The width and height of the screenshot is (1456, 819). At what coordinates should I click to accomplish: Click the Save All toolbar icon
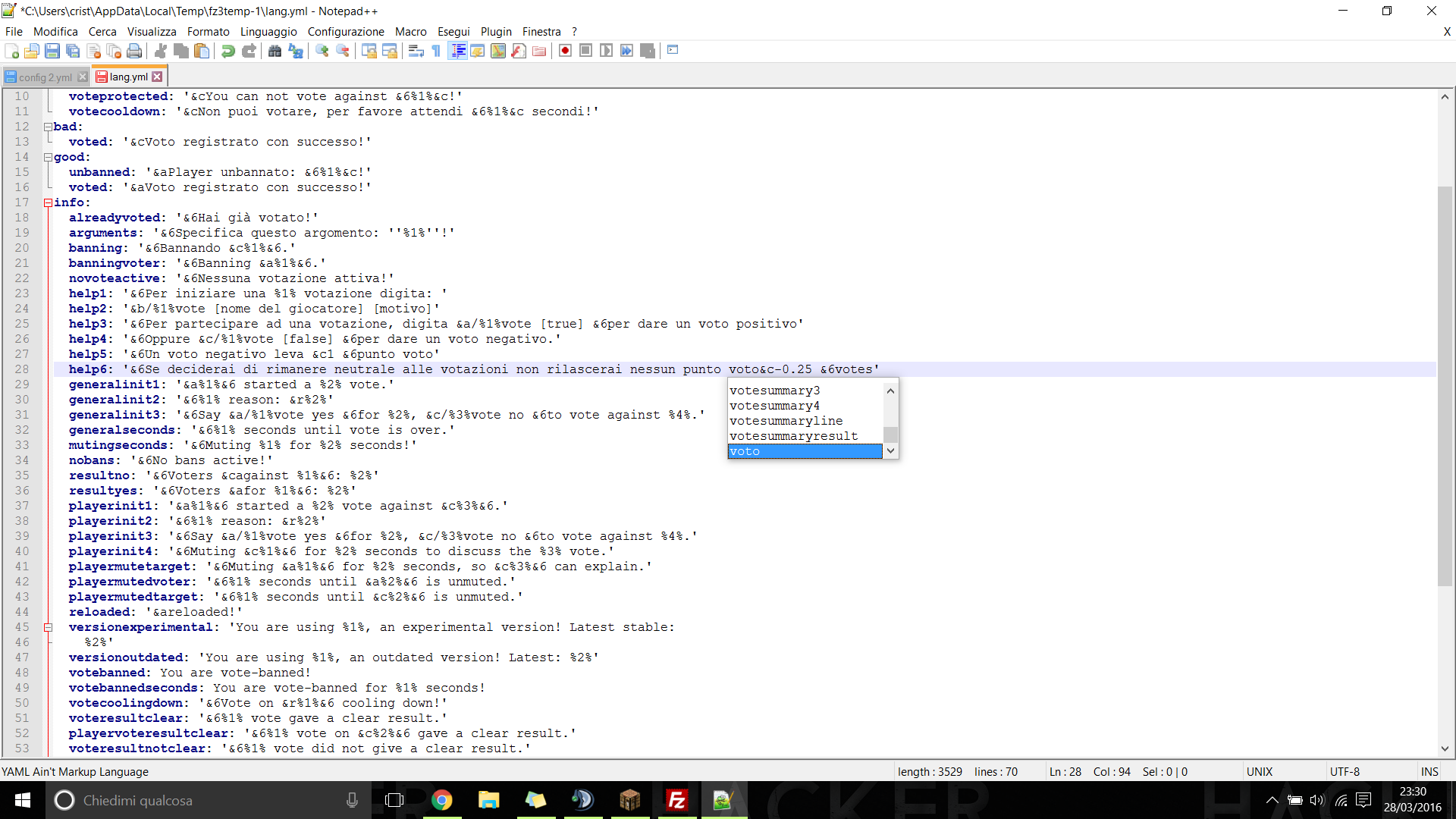coord(73,51)
